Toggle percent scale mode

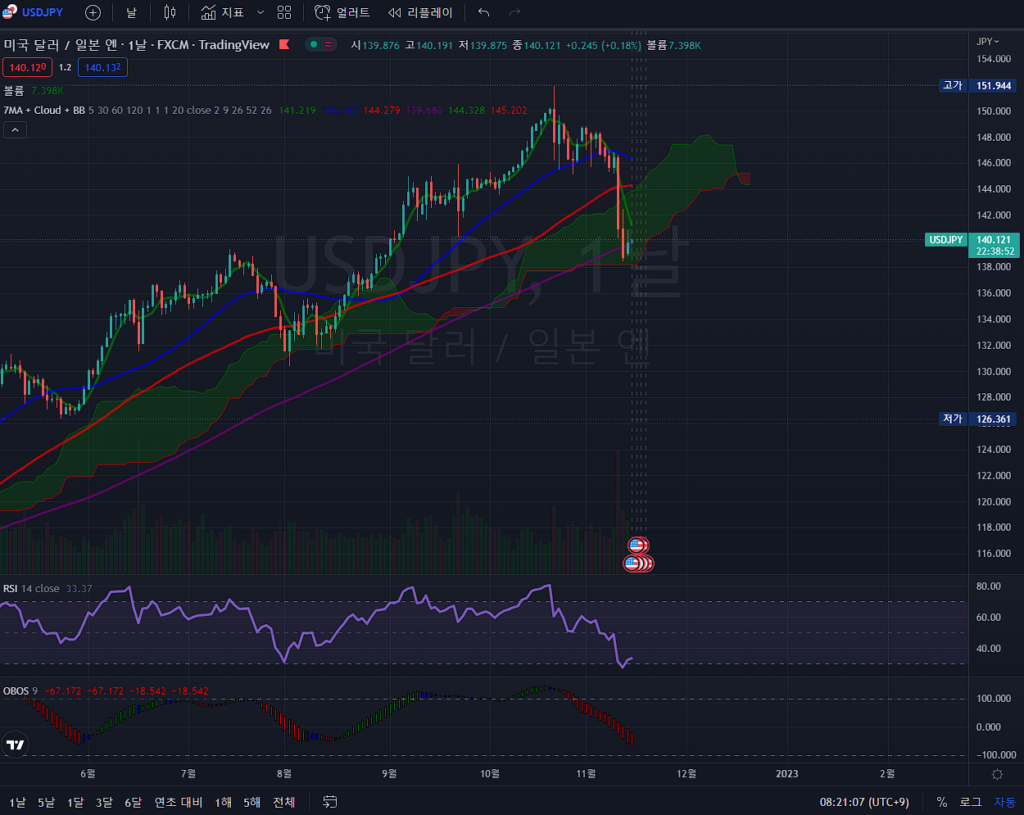tap(941, 802)
